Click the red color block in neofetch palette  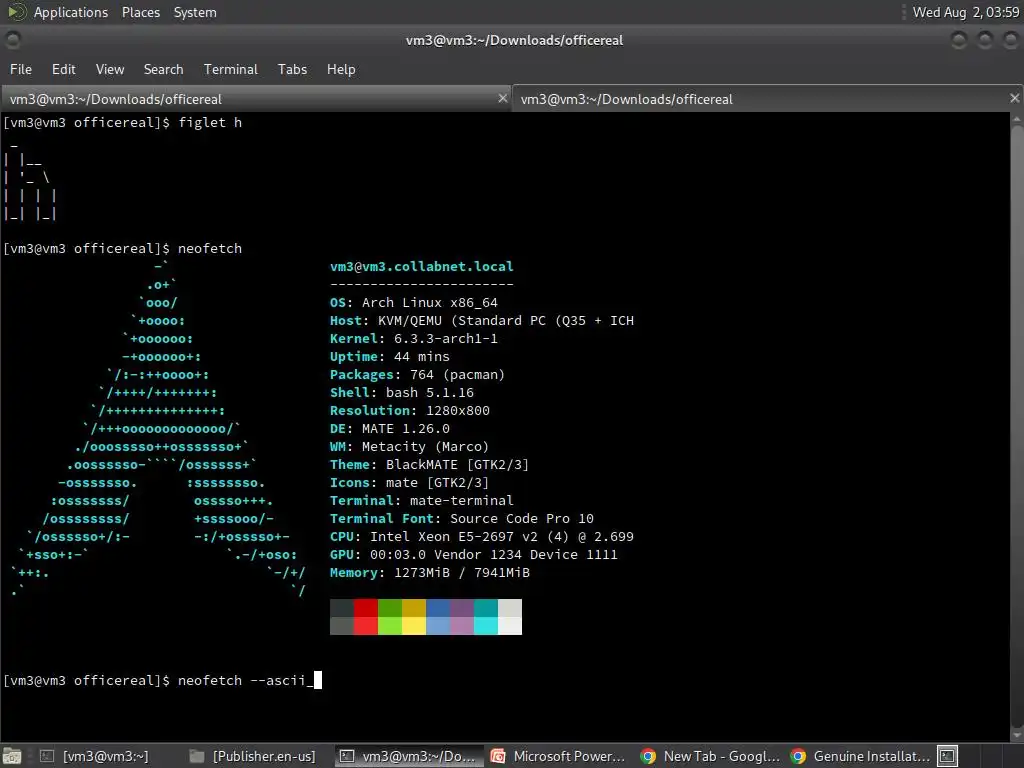click(366, 617)
